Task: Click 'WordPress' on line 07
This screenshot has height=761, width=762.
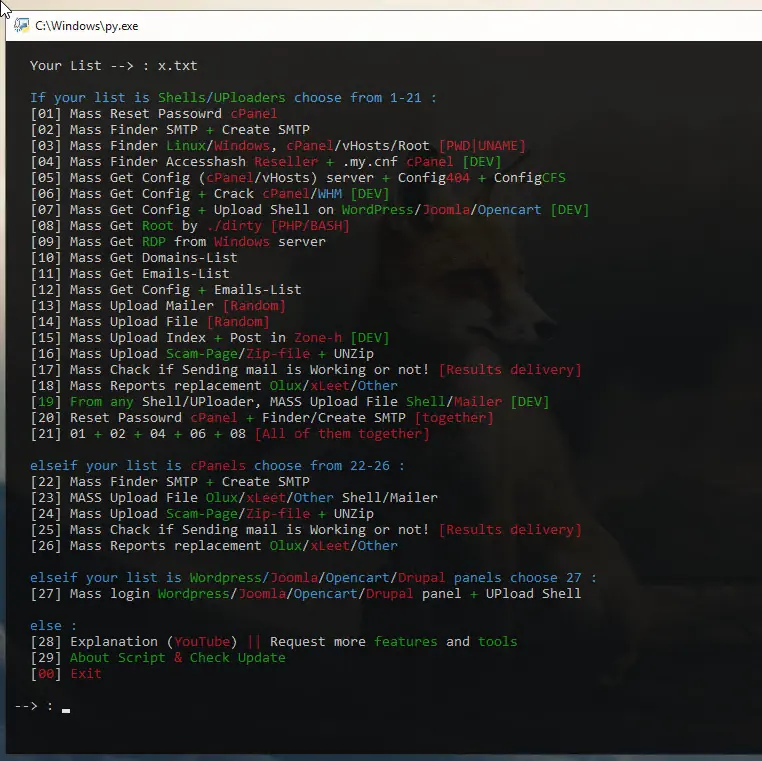Action: click(378, 210)
